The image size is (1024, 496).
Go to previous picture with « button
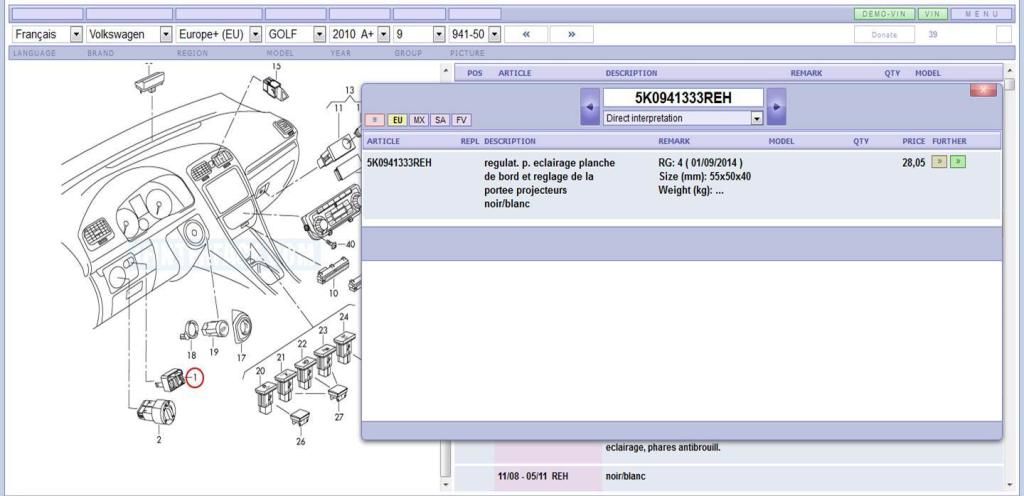(526, 34)
